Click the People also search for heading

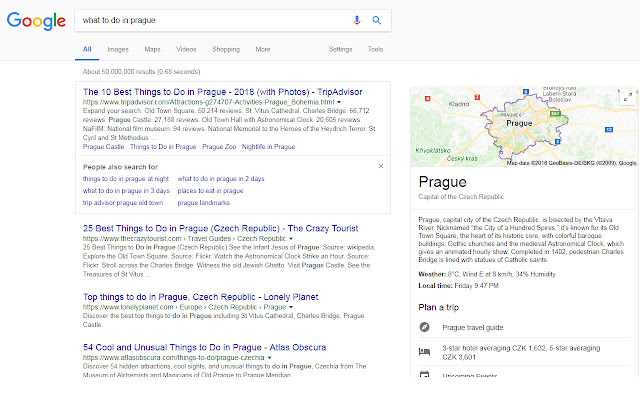pos(120,167)
